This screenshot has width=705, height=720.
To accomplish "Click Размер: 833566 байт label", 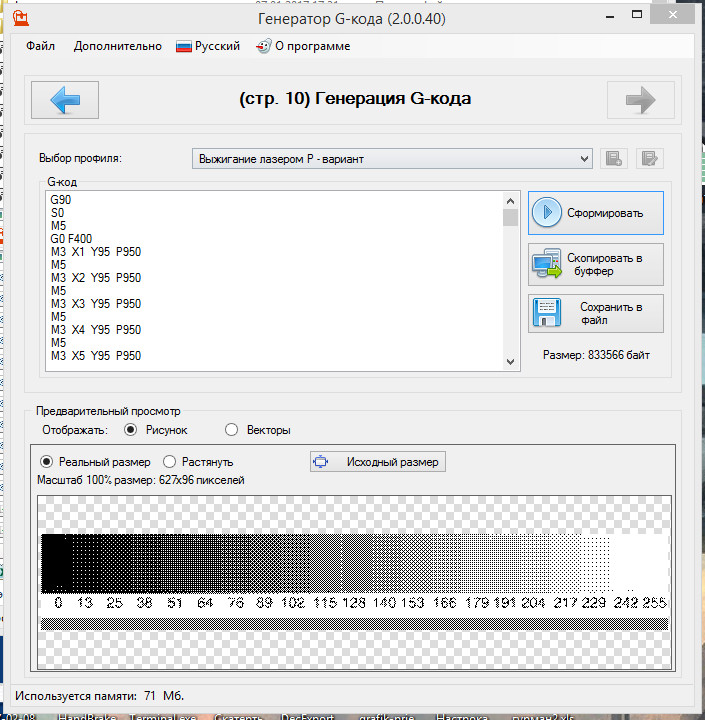I will [596, 355].
